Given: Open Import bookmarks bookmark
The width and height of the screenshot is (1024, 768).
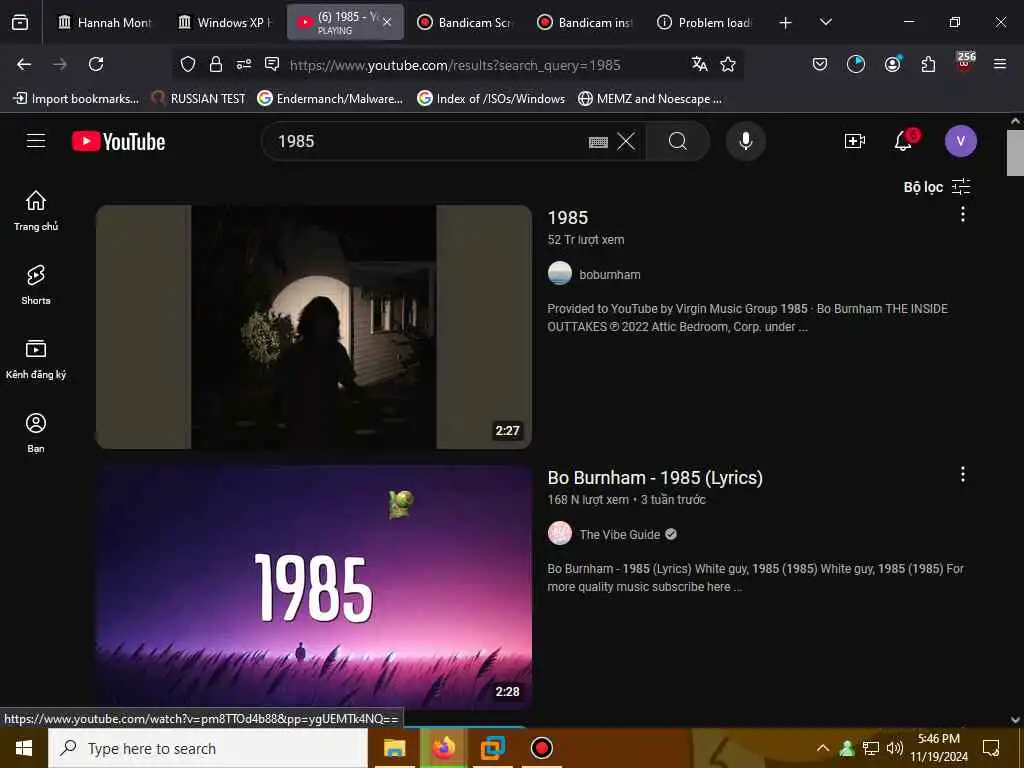Looking at the screenshot, I should pyautogui.click(x=76, y=99).
